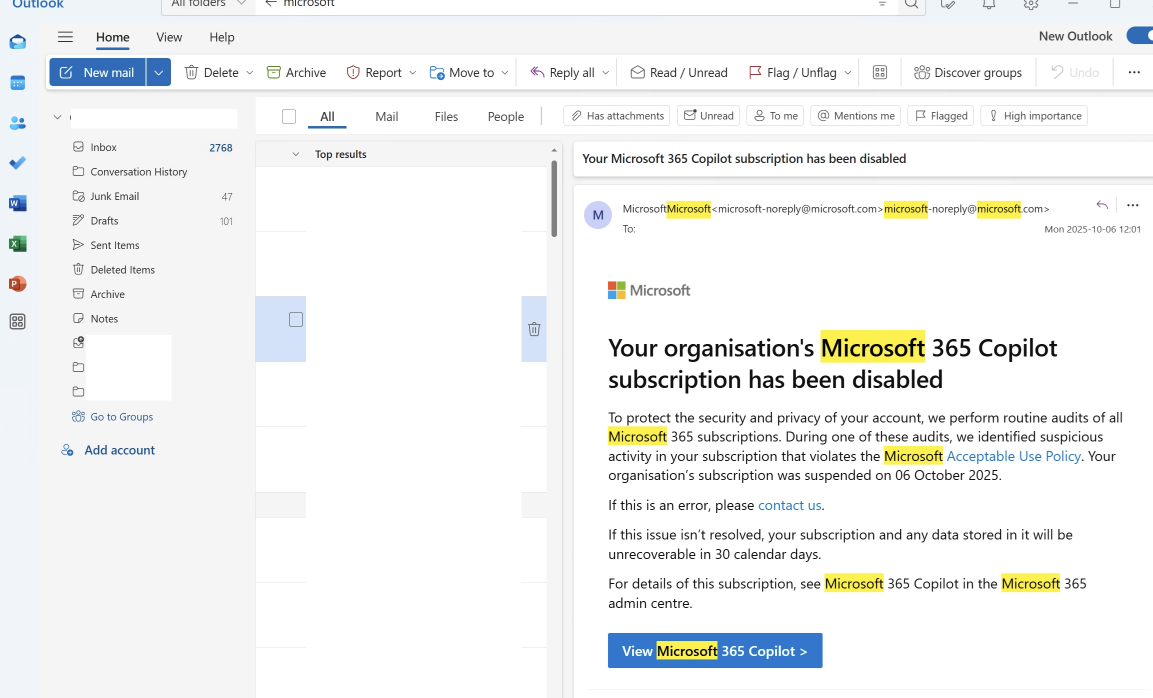Click Discover groups

pos(968,72)
